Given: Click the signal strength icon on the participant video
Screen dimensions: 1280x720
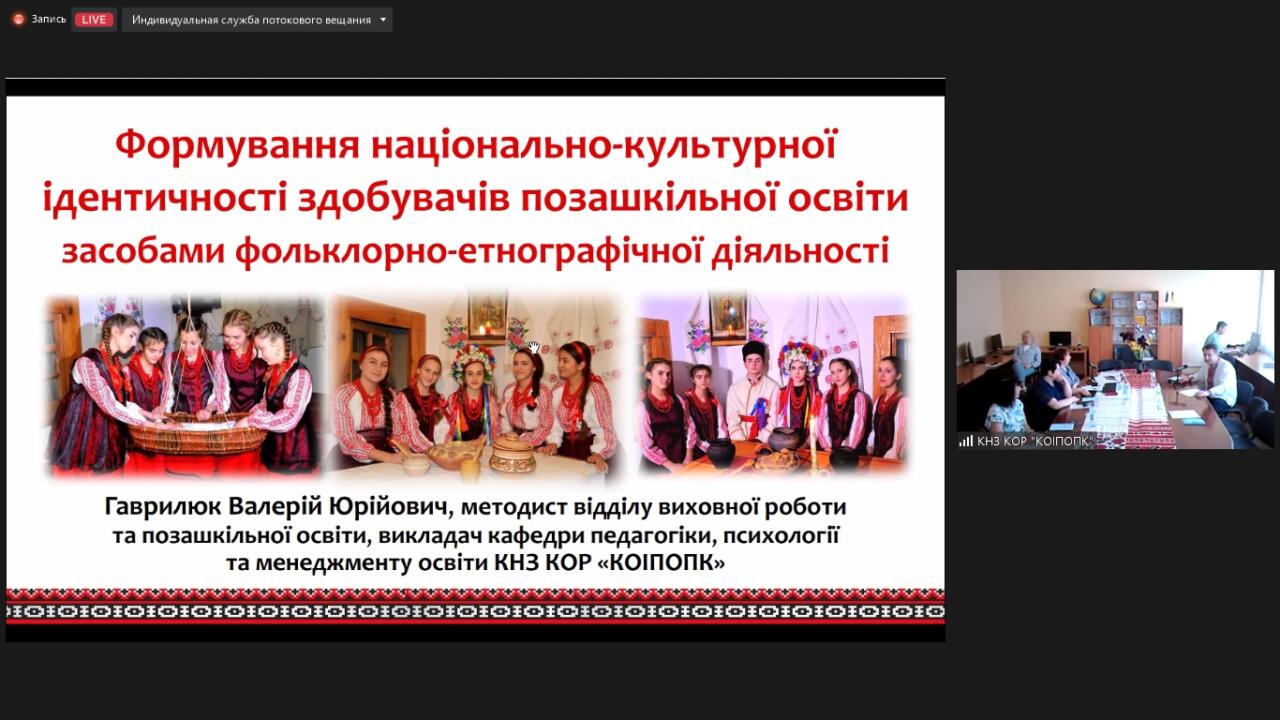Looking at the screenshot, I should pos(966,441).
